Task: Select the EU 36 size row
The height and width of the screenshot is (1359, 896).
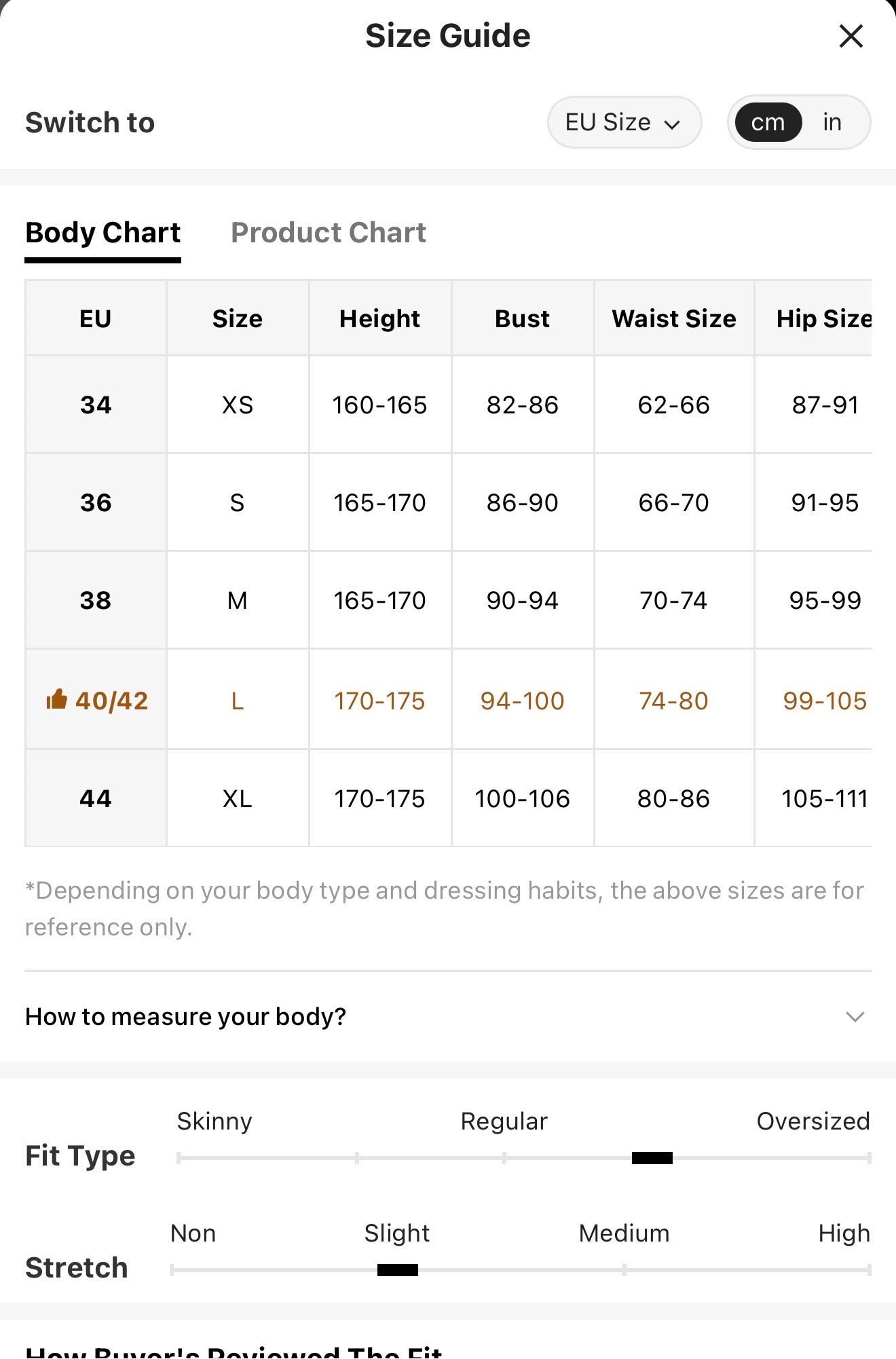Action: (x=448, y=502)
